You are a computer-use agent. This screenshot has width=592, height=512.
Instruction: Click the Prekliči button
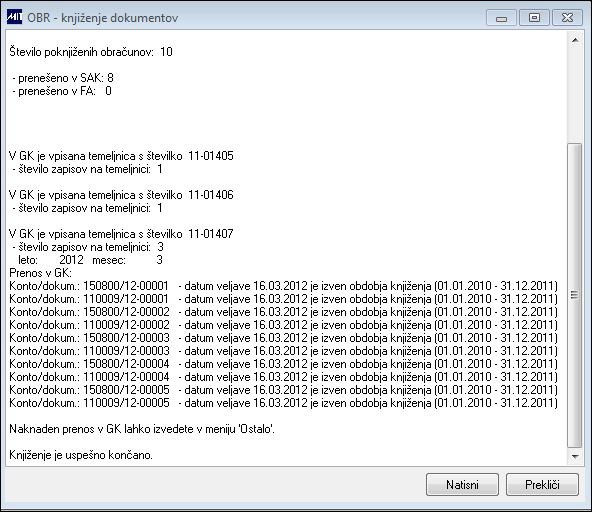tap(542, 484)
